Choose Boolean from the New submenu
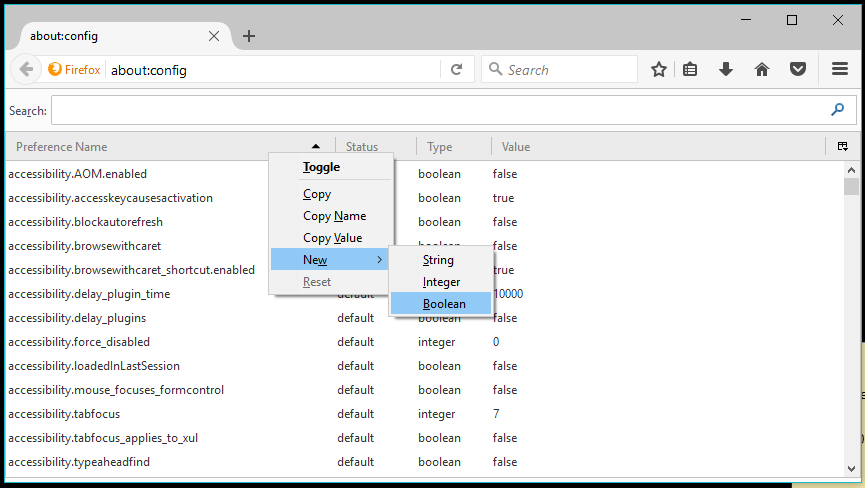 click(443, 303)
